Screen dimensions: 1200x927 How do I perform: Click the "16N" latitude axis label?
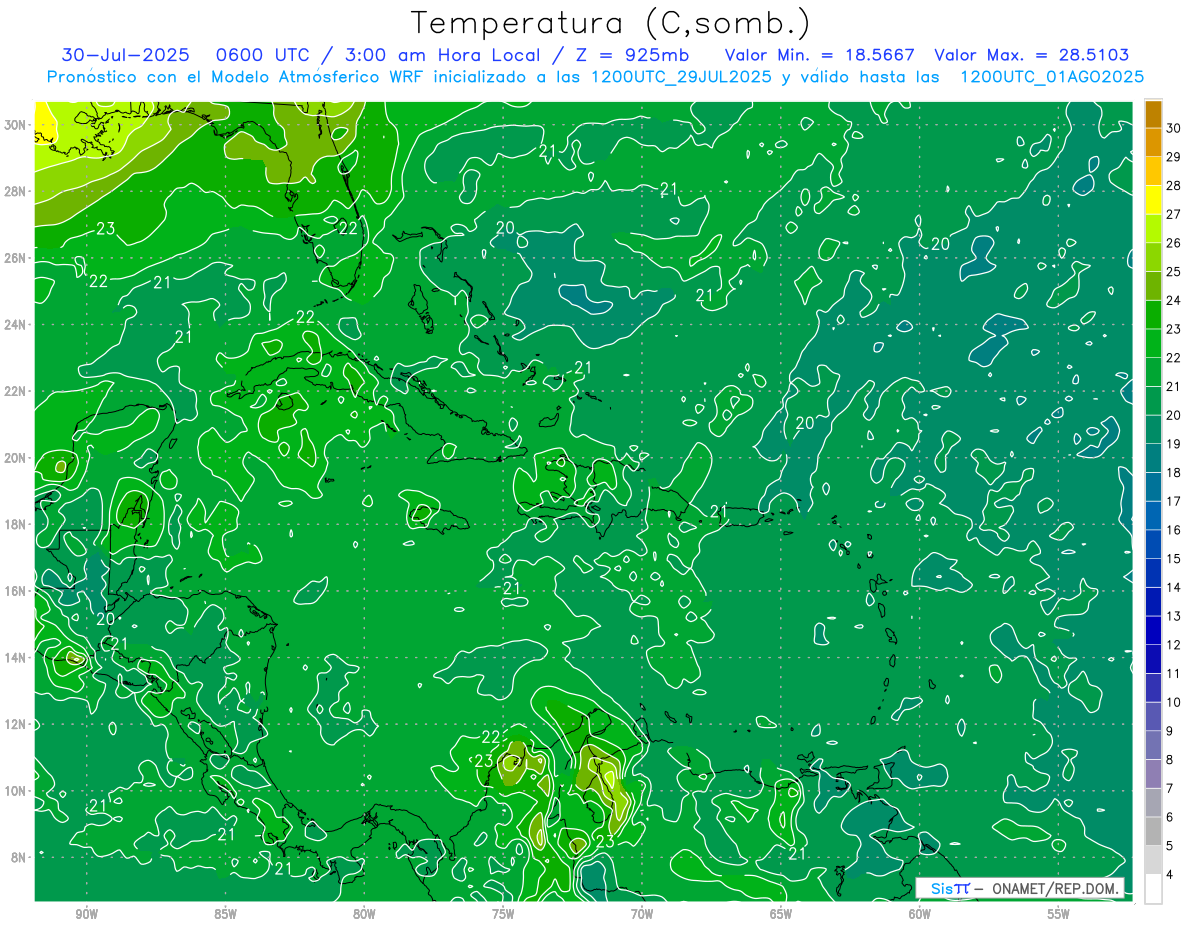click(x=17, y=591)
